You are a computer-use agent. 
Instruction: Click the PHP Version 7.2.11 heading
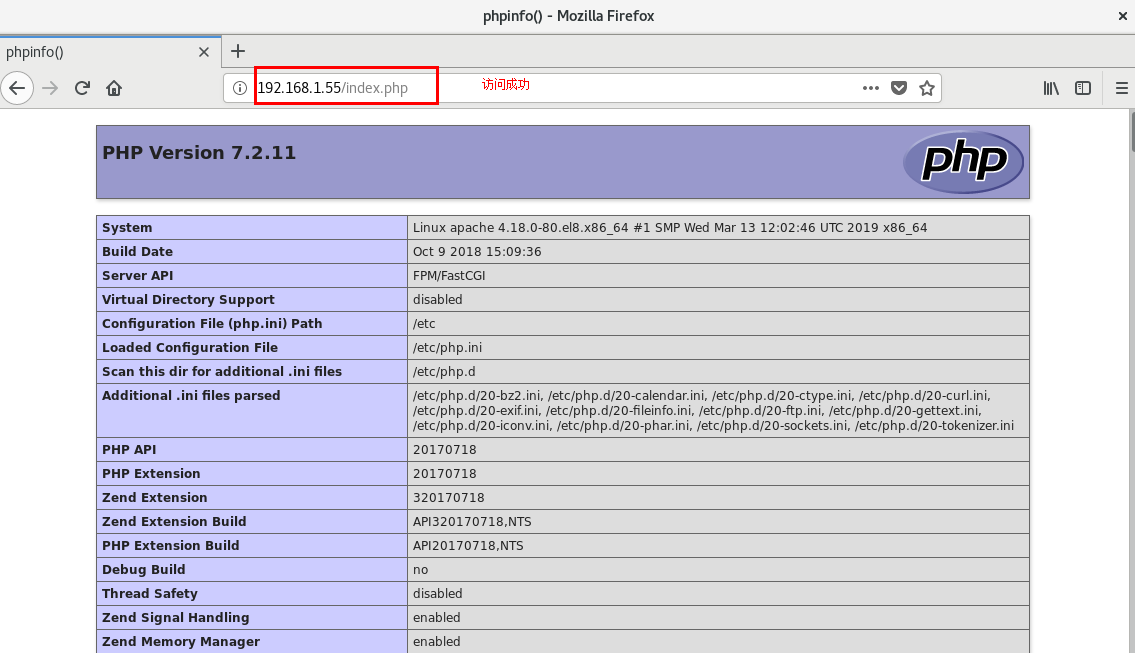click(x=199, y=153)
